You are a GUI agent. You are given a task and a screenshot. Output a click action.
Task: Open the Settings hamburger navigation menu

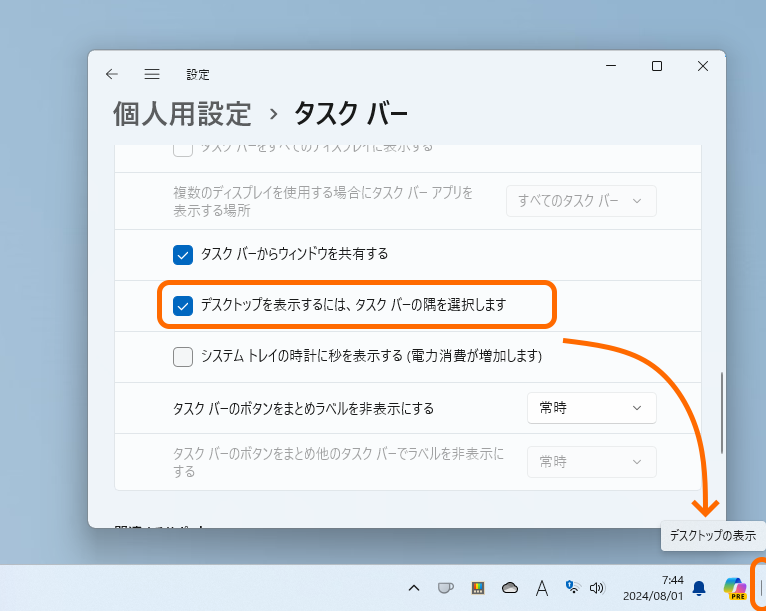(152, 74)
